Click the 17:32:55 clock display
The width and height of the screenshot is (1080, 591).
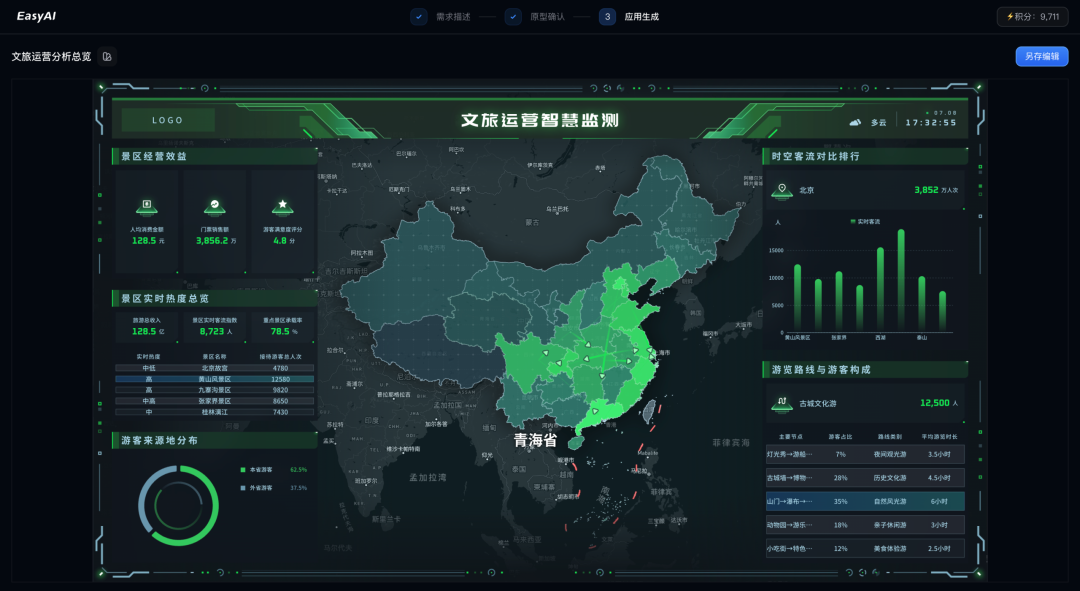tap(931, 123)
